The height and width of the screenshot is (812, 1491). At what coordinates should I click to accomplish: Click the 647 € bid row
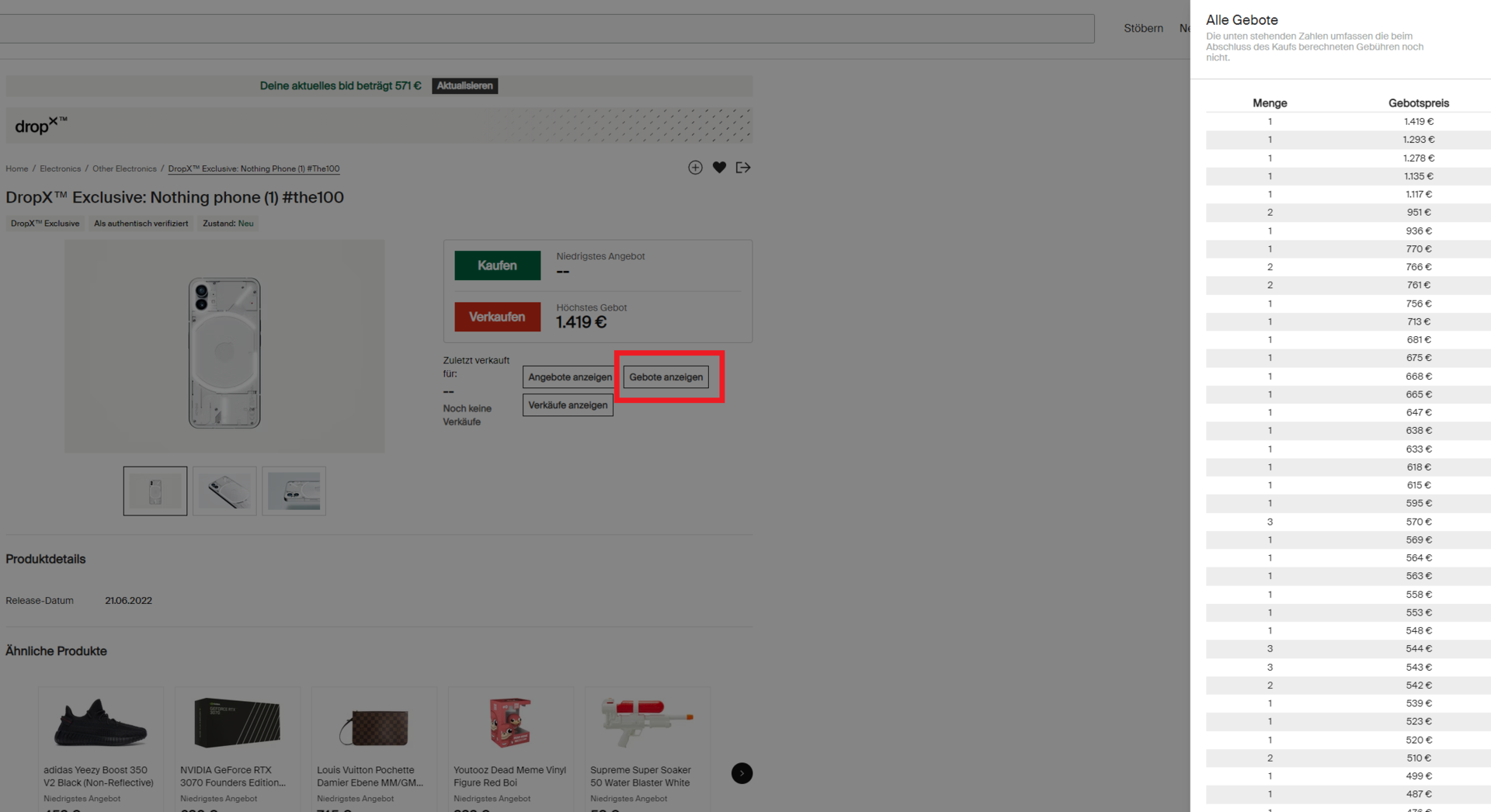pos(1348,412)
